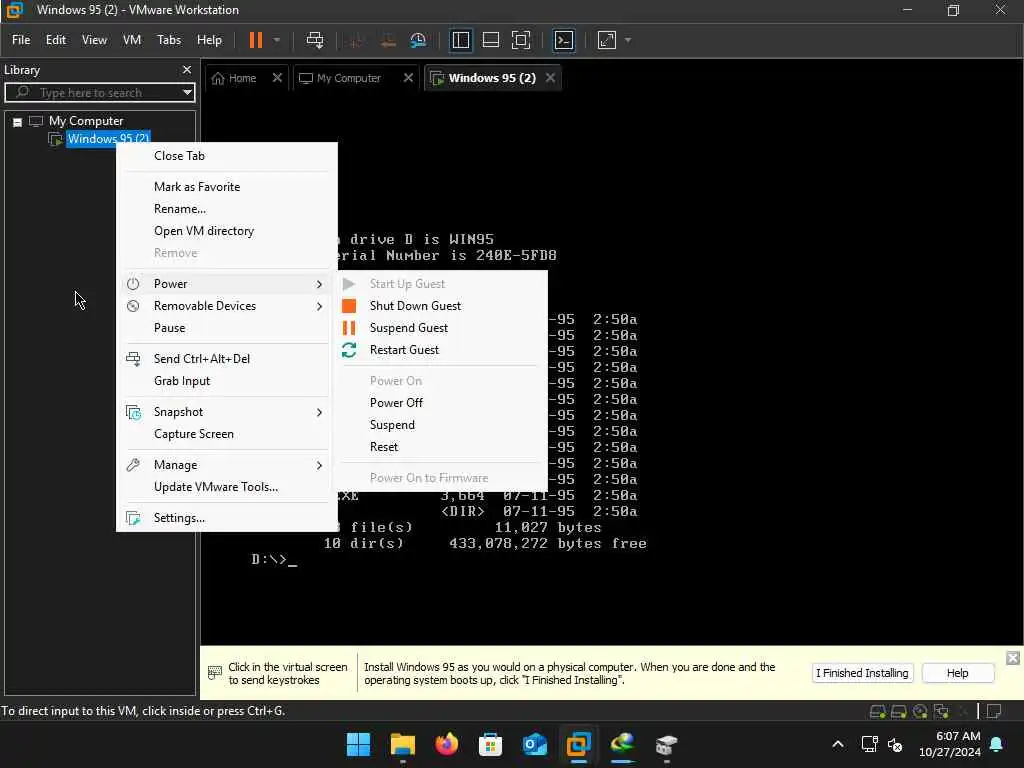Close the My Computer tab
Viewport: 1024px width, 768px height.
point(408,78)
